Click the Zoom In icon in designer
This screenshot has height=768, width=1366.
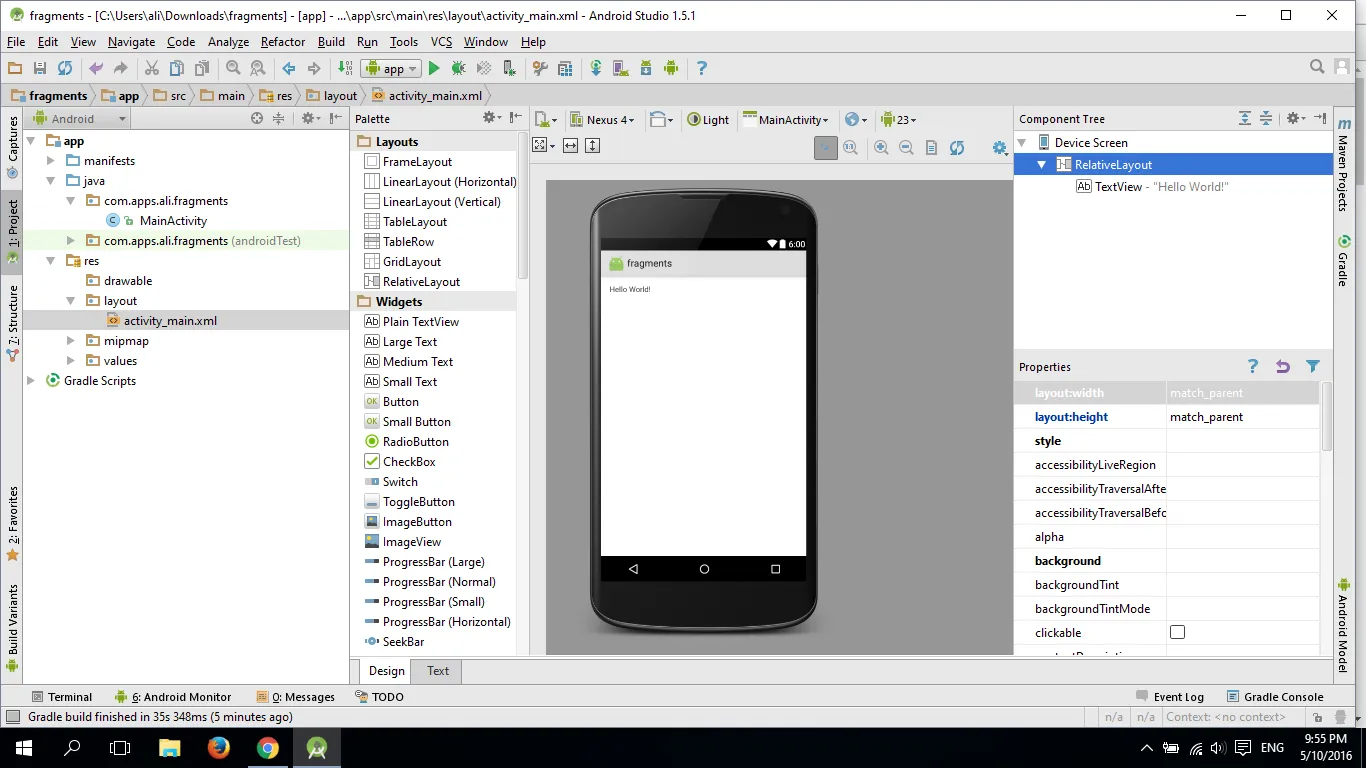881,147
